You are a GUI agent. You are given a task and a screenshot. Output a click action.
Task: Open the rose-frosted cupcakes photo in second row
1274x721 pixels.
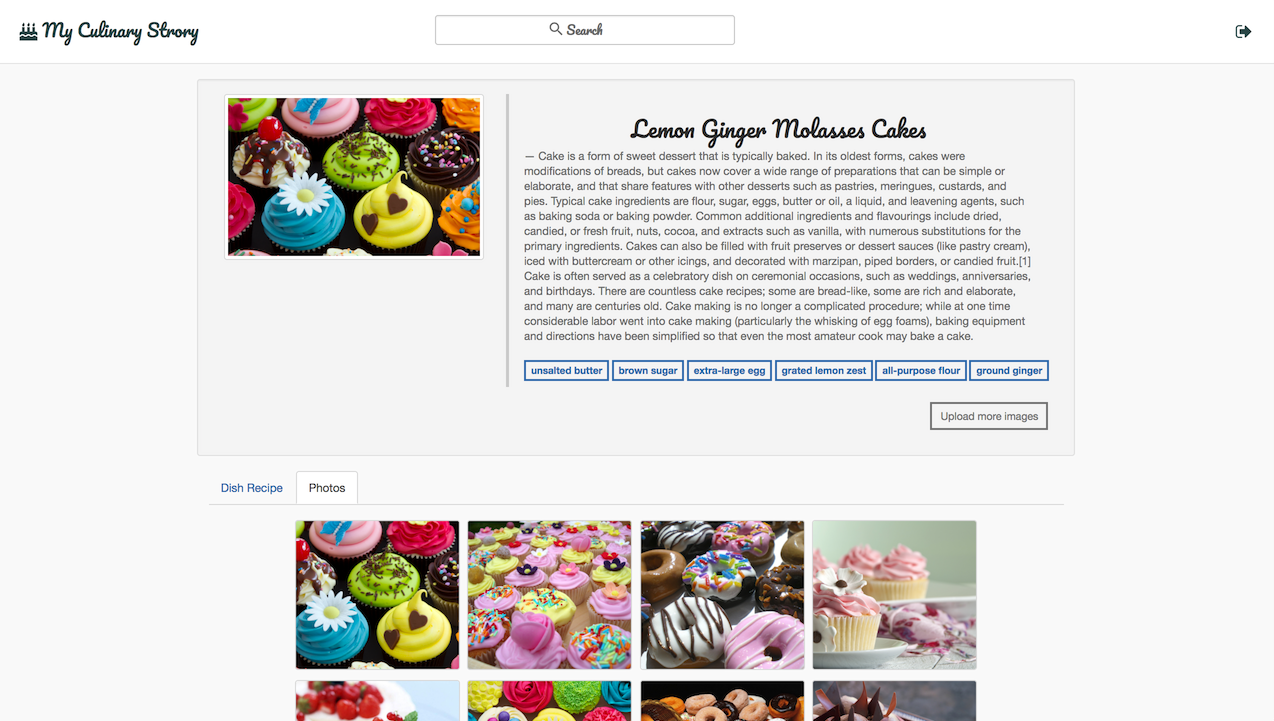click(x=550, y=701)
